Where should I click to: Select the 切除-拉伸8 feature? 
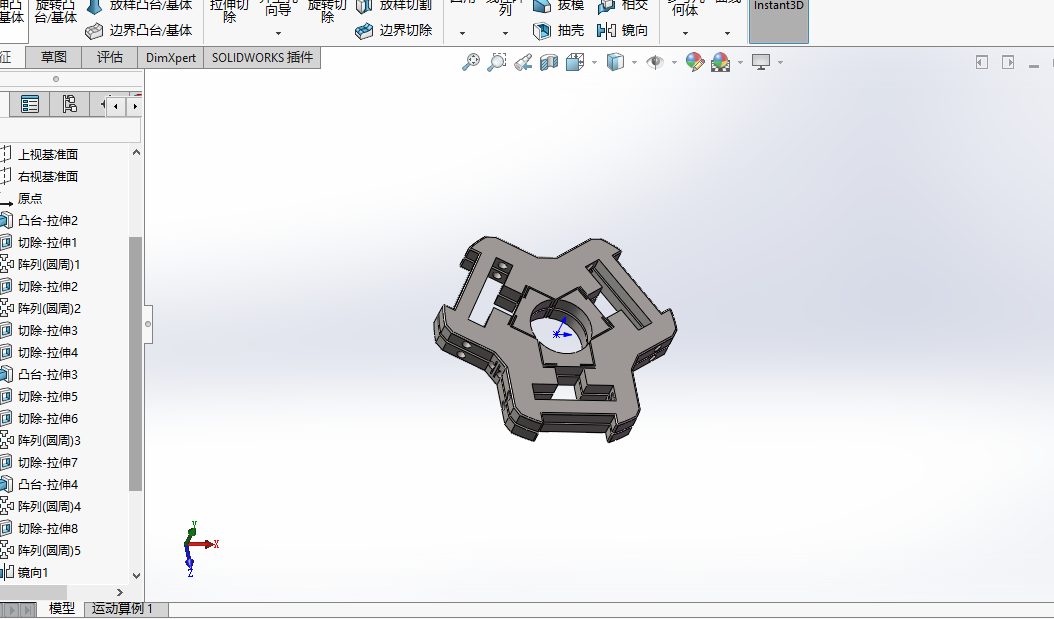[48, 529]
